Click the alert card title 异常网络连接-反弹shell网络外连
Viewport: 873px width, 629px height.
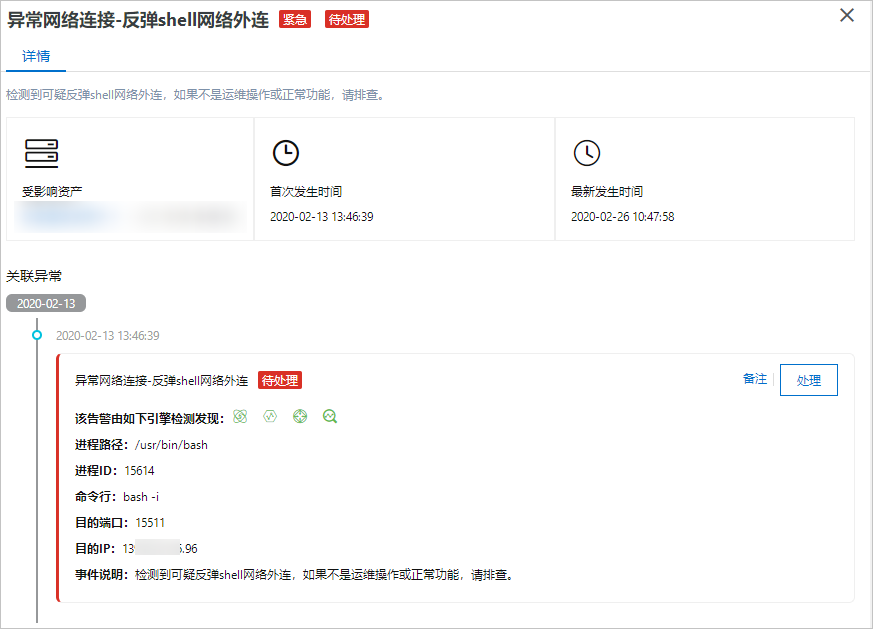pyautogui.click(x=161, y=381)
